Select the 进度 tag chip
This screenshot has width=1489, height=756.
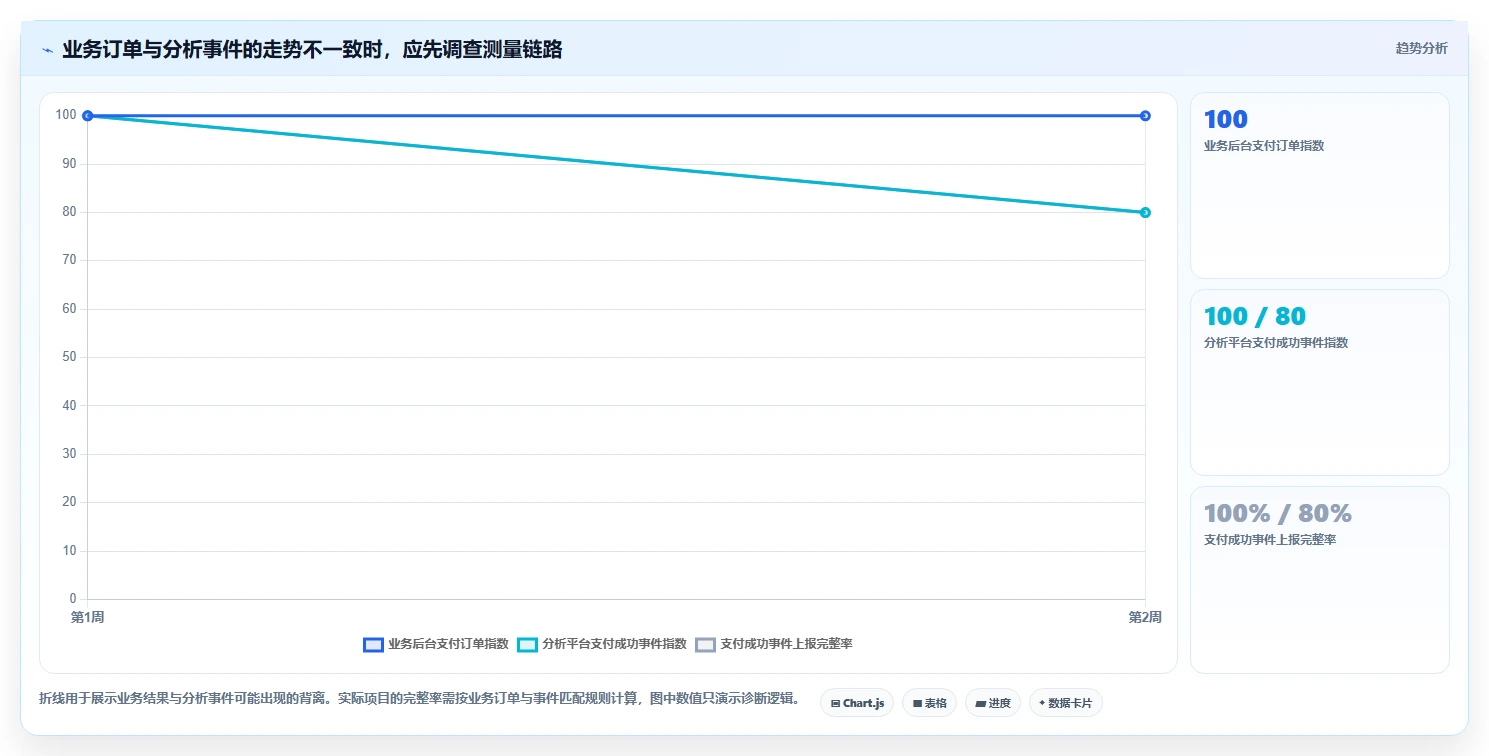coord(993,703)
